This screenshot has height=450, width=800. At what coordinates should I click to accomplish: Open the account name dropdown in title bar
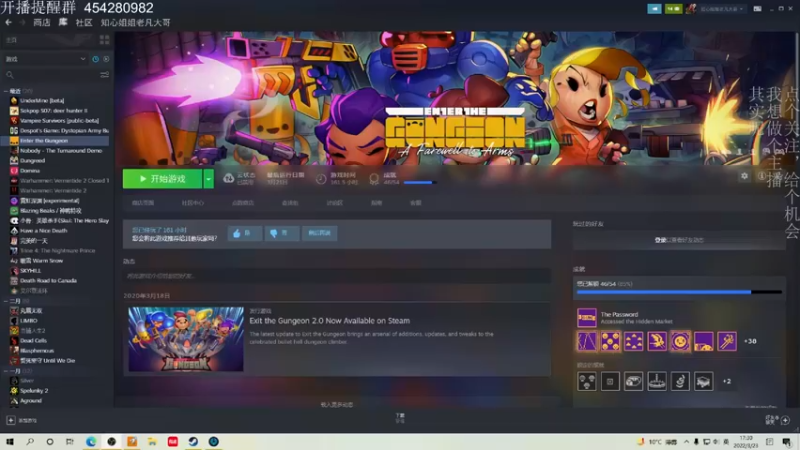[x=721, y=9]
